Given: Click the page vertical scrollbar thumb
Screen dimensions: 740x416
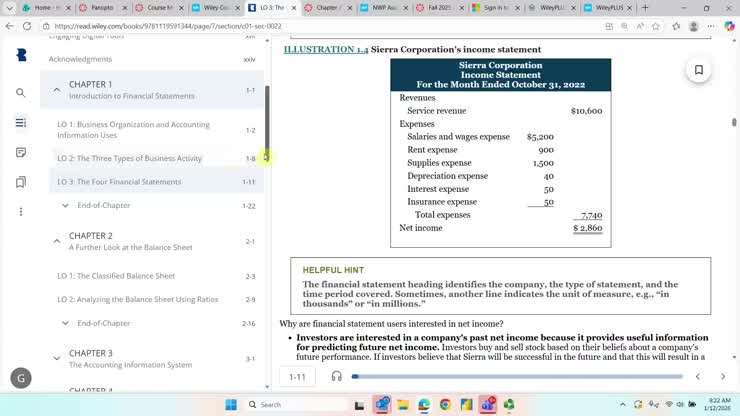Looking at the screenshot, I should coord(734,122).
